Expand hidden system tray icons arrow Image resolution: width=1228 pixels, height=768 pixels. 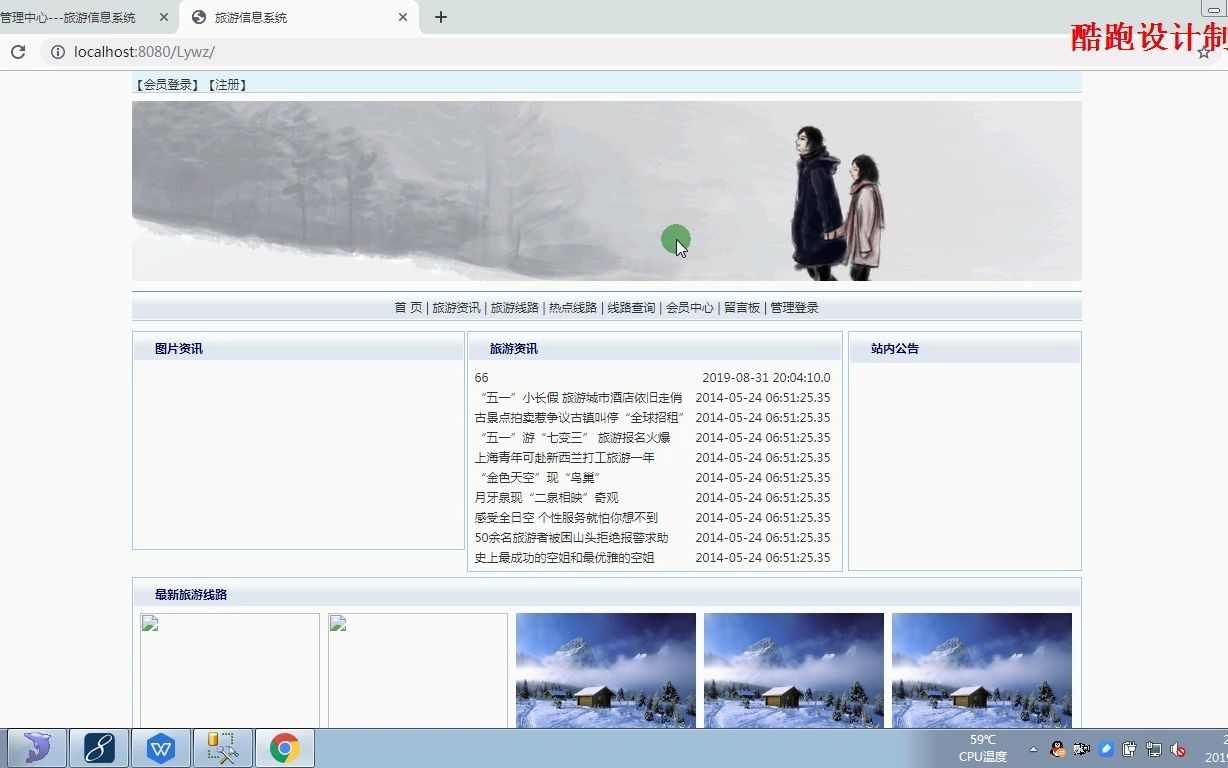click(x=1035, y=748)
